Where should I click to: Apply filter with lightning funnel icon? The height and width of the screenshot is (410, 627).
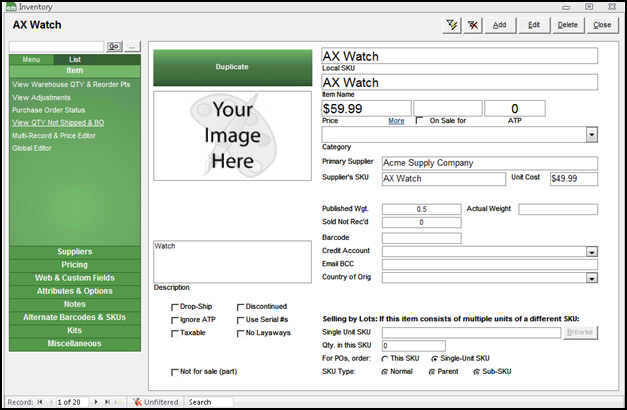pos(452,25)
